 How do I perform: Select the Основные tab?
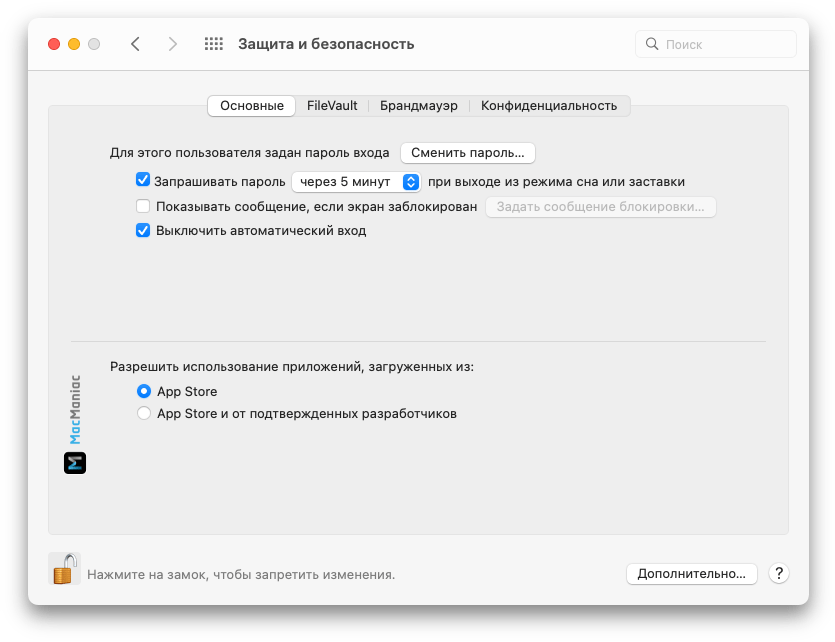pos(252,105)
